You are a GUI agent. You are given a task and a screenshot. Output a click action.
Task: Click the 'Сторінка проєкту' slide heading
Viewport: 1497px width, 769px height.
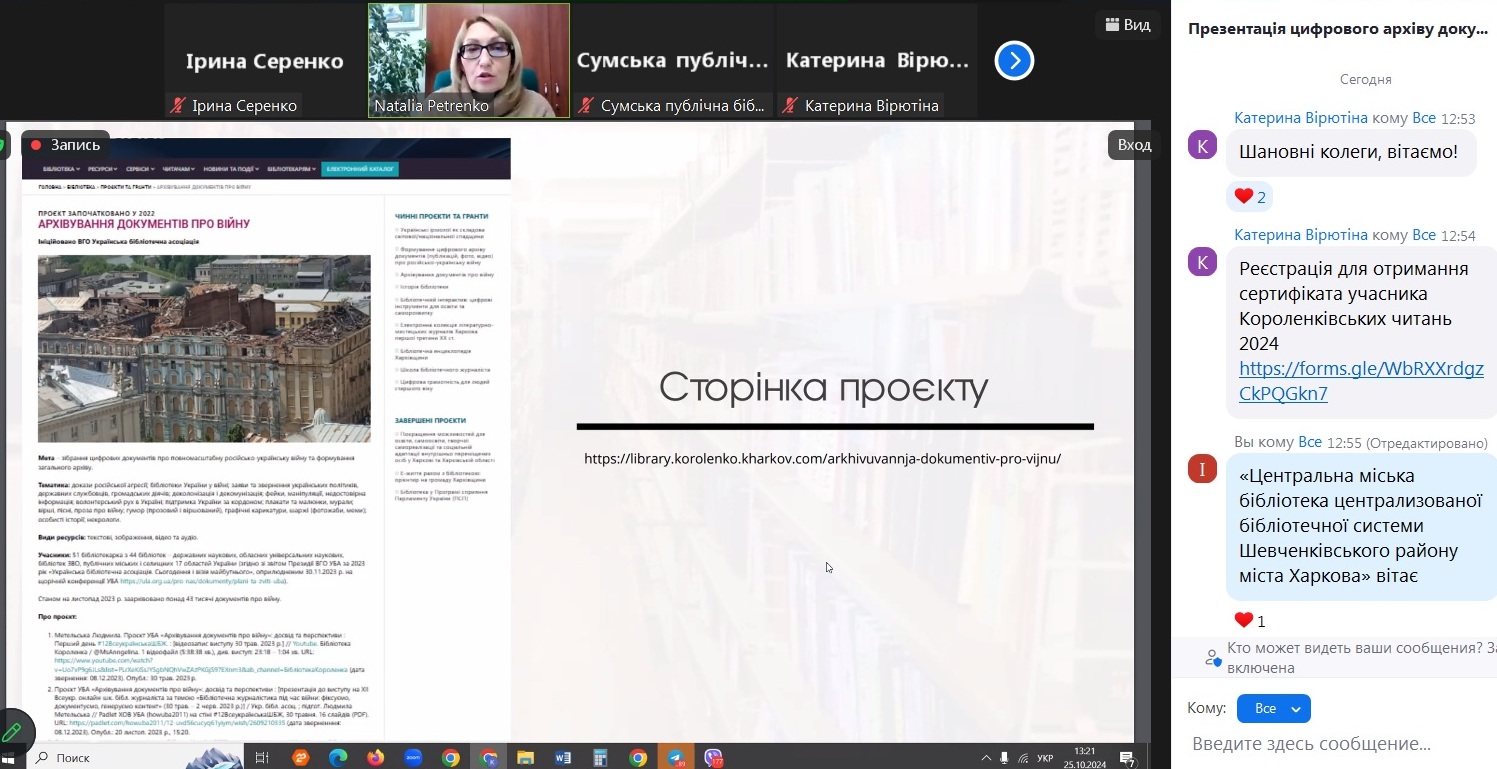coord(824,388)
